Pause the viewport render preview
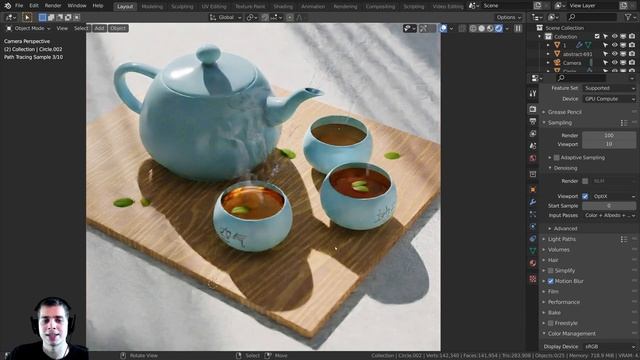 [518, 28]
